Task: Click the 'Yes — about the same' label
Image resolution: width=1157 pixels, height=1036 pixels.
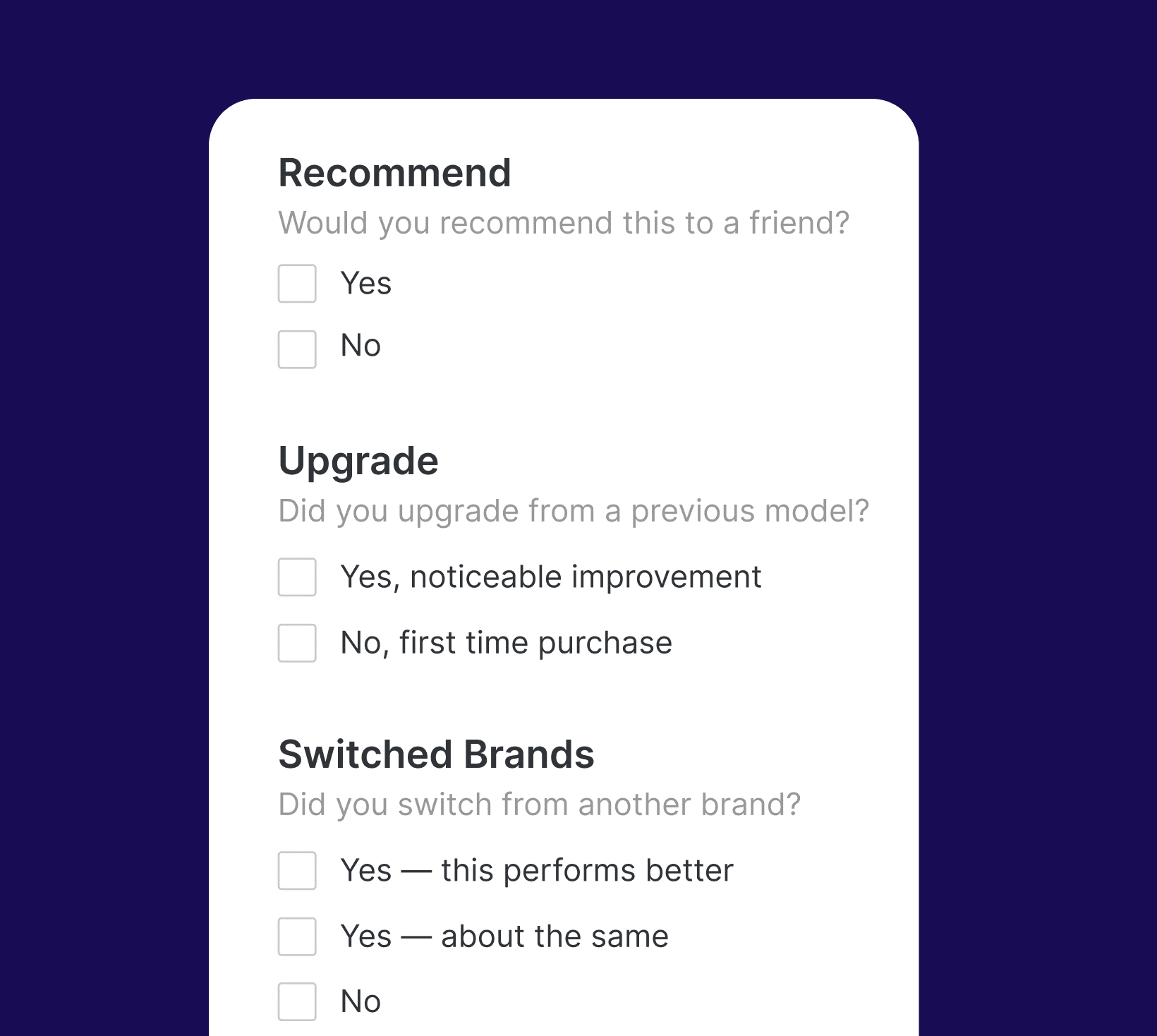Action: click(x=504, y=937)
